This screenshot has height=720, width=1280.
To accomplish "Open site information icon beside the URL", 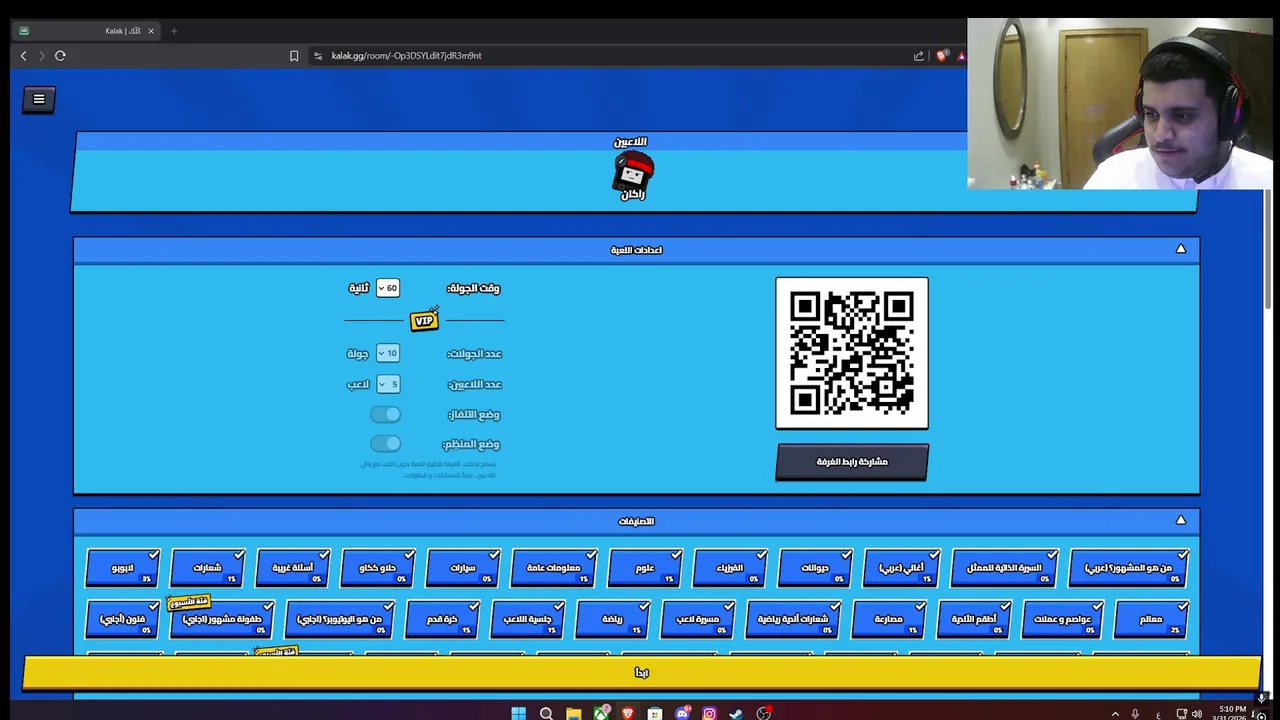I will (318, 56).
